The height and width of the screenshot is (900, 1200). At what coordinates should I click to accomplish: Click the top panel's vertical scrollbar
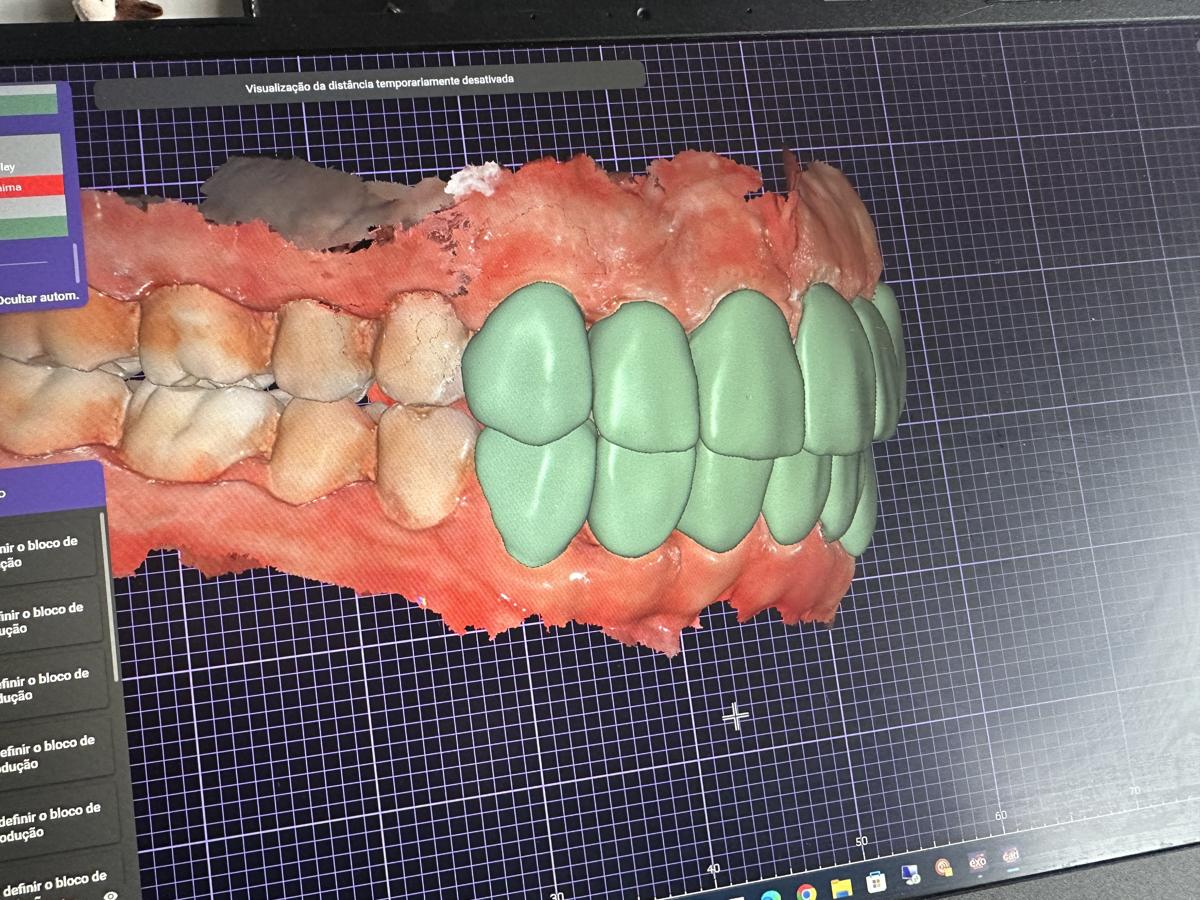[x=75, y=262]
